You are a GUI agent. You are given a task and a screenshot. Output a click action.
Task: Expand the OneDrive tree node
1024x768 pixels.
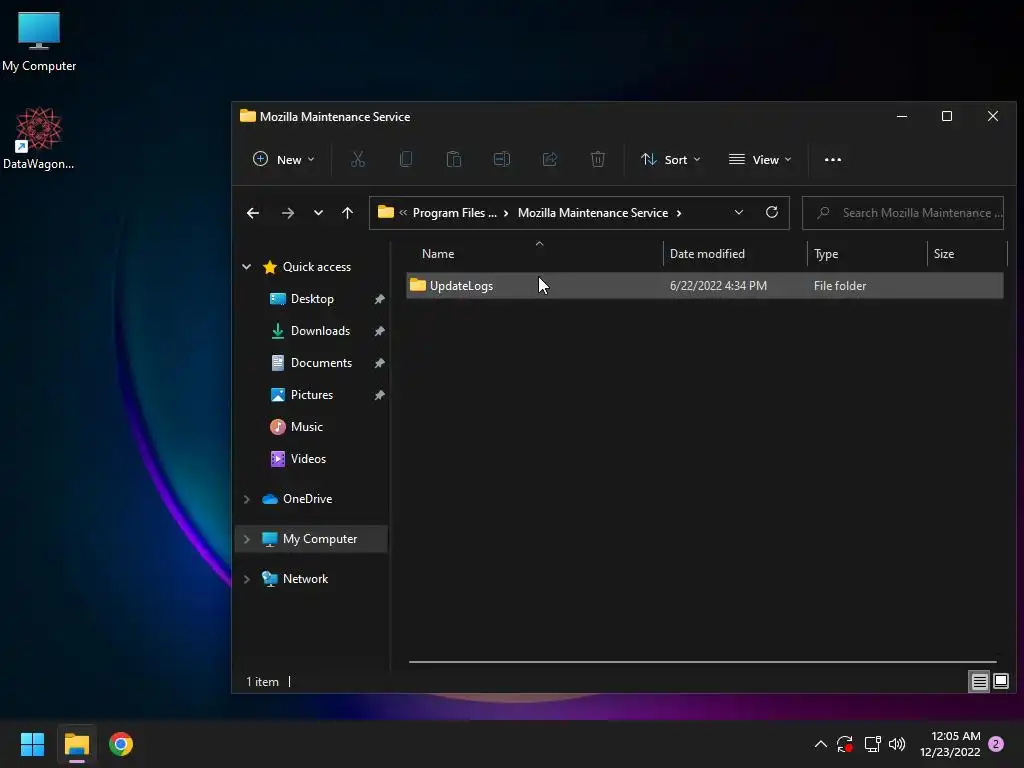click(246, 499)
